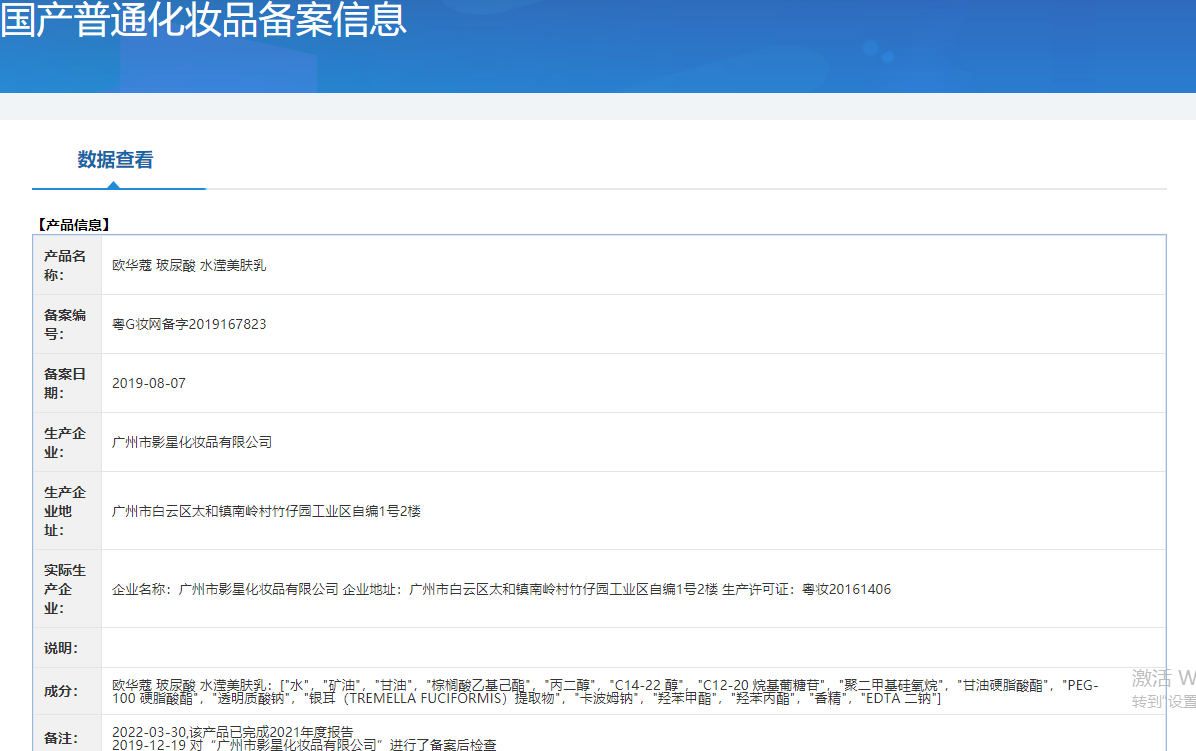Click the 生产企业 label cell
This screenshot has height=751, width=1196.
click(x=67, y=442)
